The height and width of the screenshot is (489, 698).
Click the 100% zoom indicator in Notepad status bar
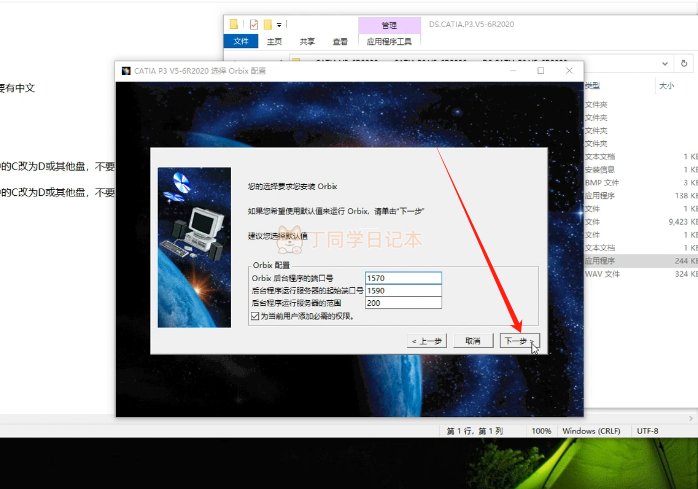pyautogui.click(x=541, y=431)
